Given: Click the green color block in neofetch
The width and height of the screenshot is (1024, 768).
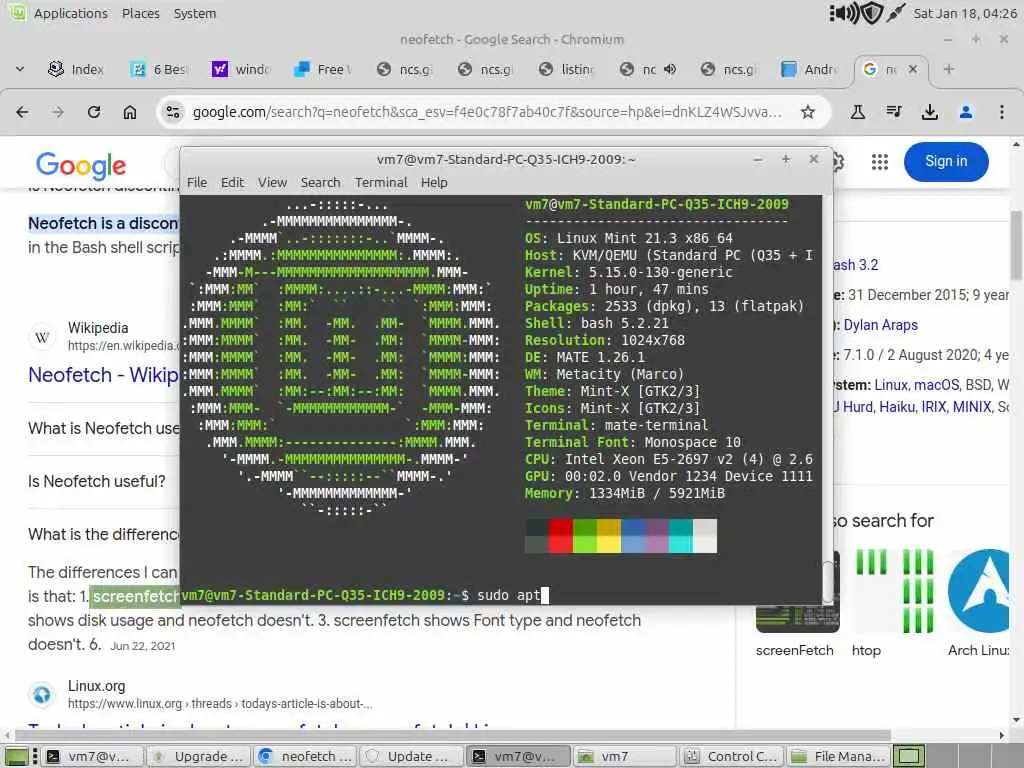Looking at the screenshot, I should coord(584,536).
